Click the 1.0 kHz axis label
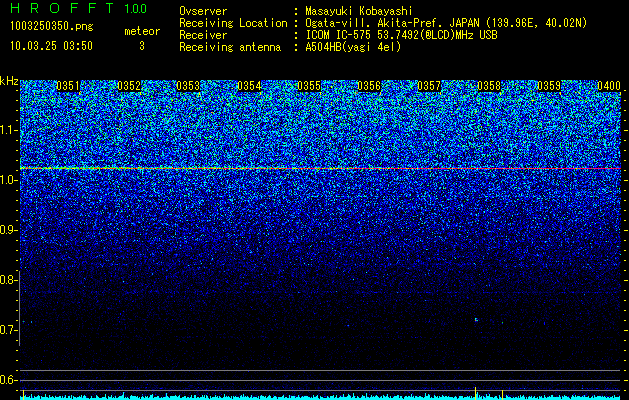 pos(8,181)
